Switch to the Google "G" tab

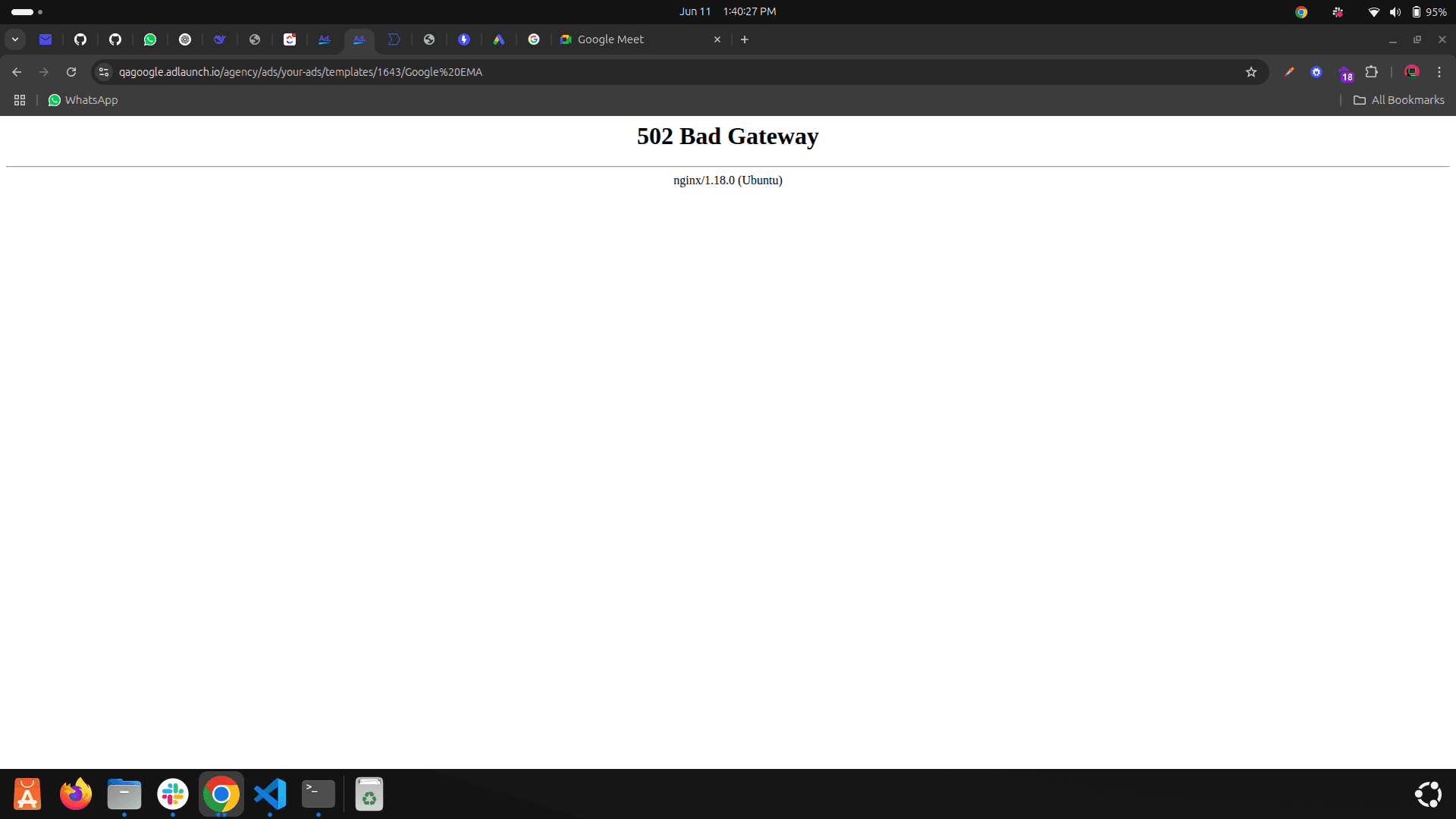click(x=534, y=39)
